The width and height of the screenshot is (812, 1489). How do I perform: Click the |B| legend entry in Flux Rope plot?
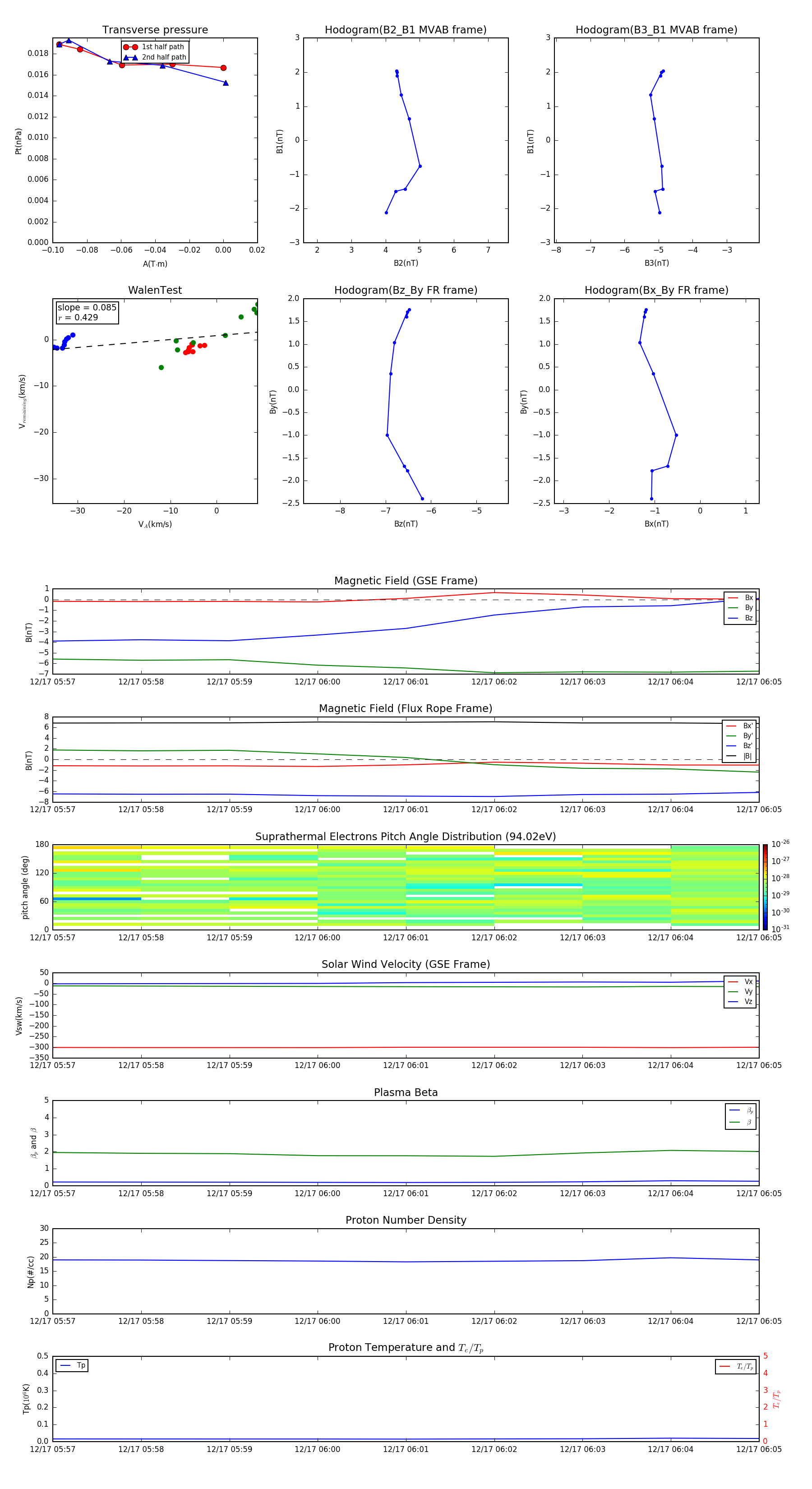click(739, 756)
